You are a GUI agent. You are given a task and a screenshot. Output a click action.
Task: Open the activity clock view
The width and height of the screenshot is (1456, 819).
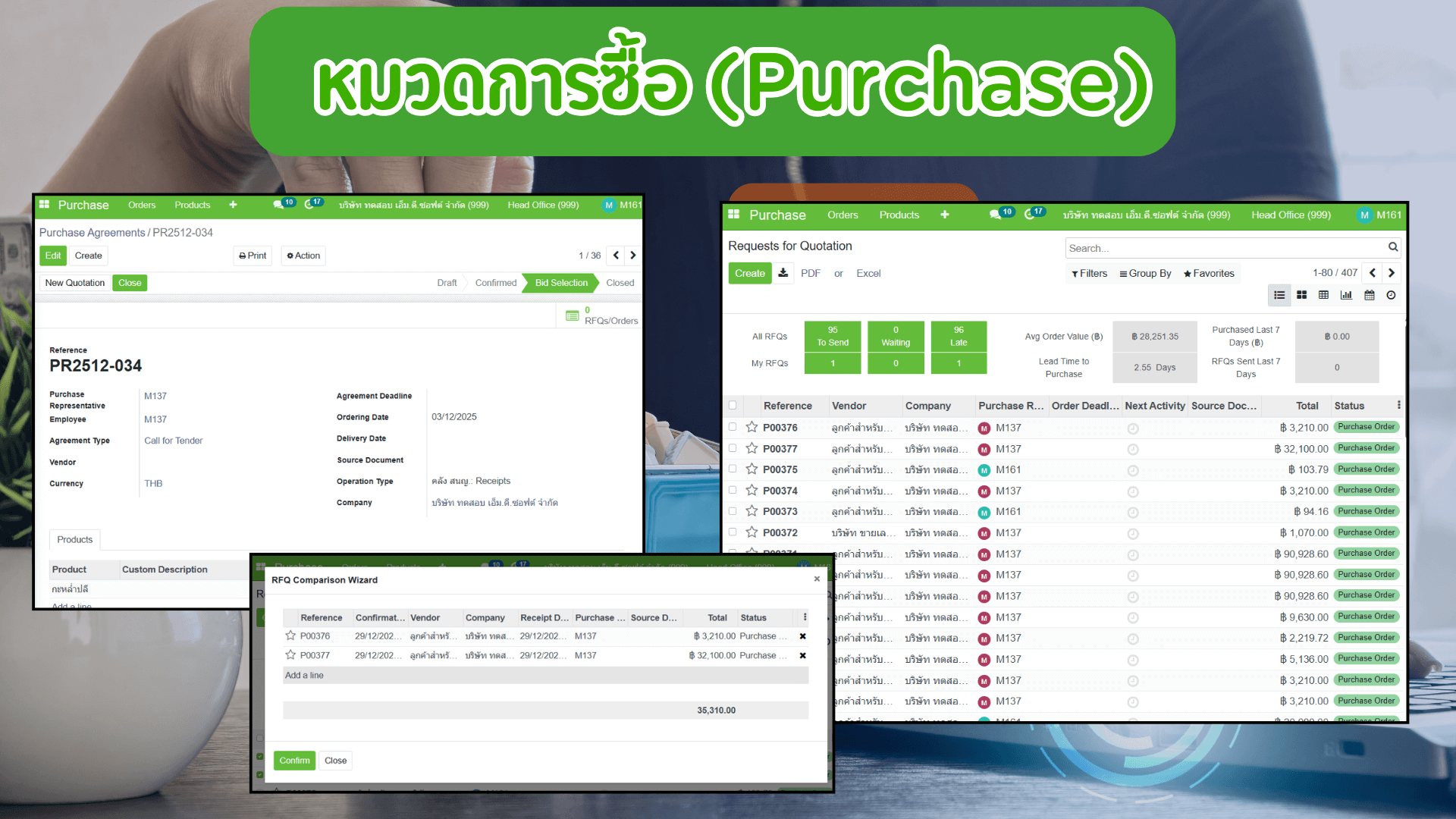click(1392, 295)
